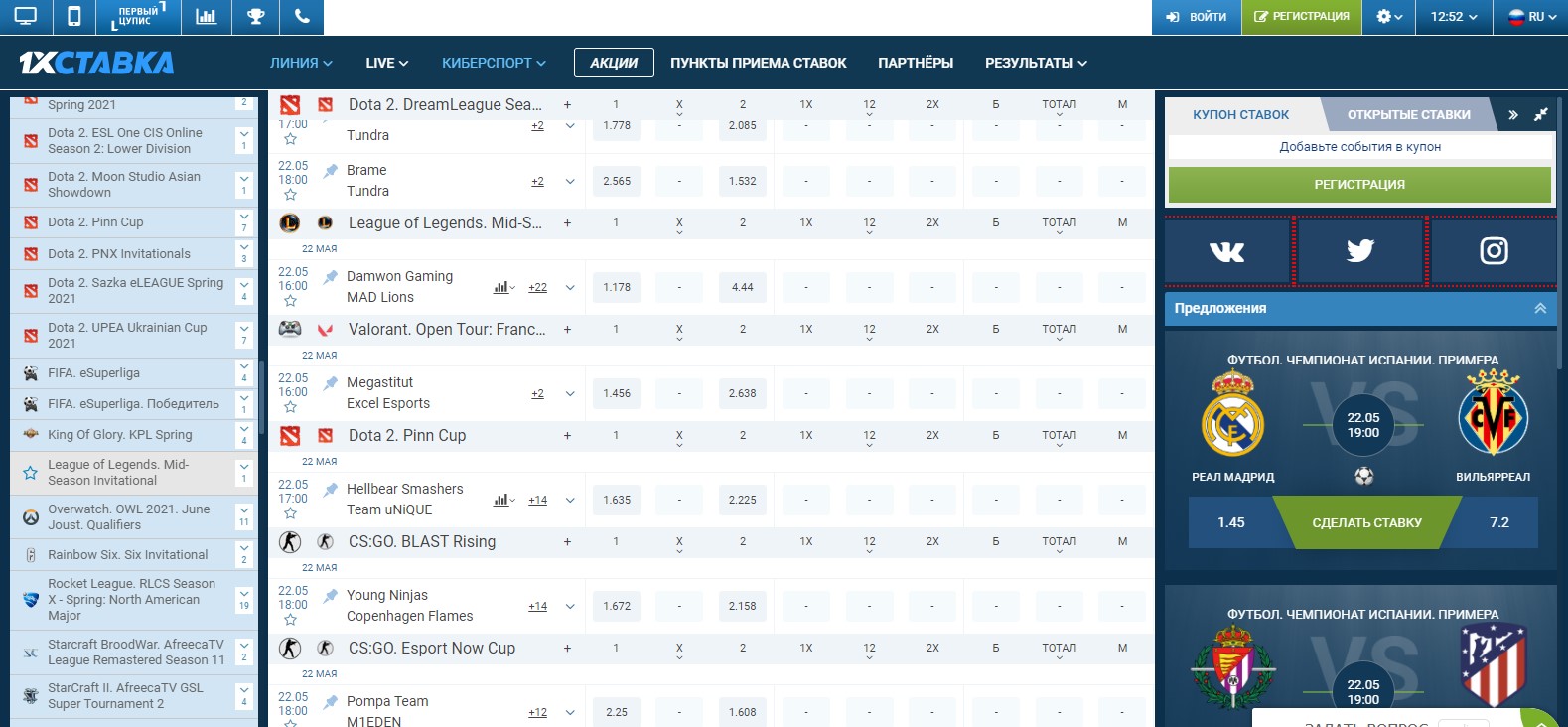
Task: Open the Twitter social link
Action: (x=1360, y=251)
